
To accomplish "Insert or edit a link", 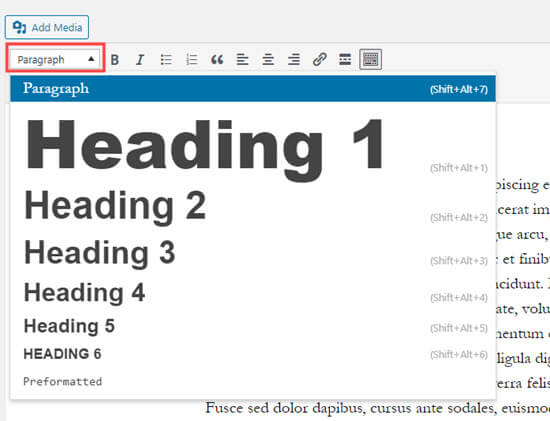I will (320, 60).
